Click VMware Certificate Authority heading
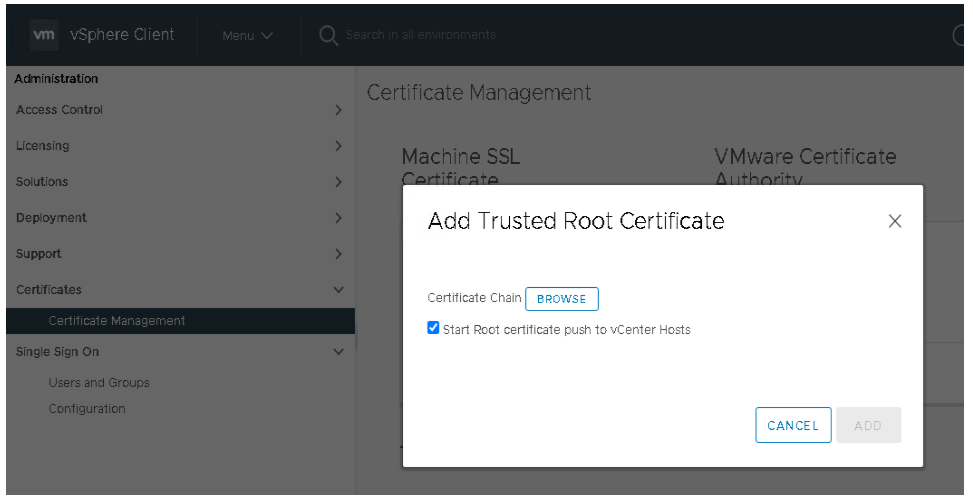This screenshot has height=503, width=973. click(805, 168)
